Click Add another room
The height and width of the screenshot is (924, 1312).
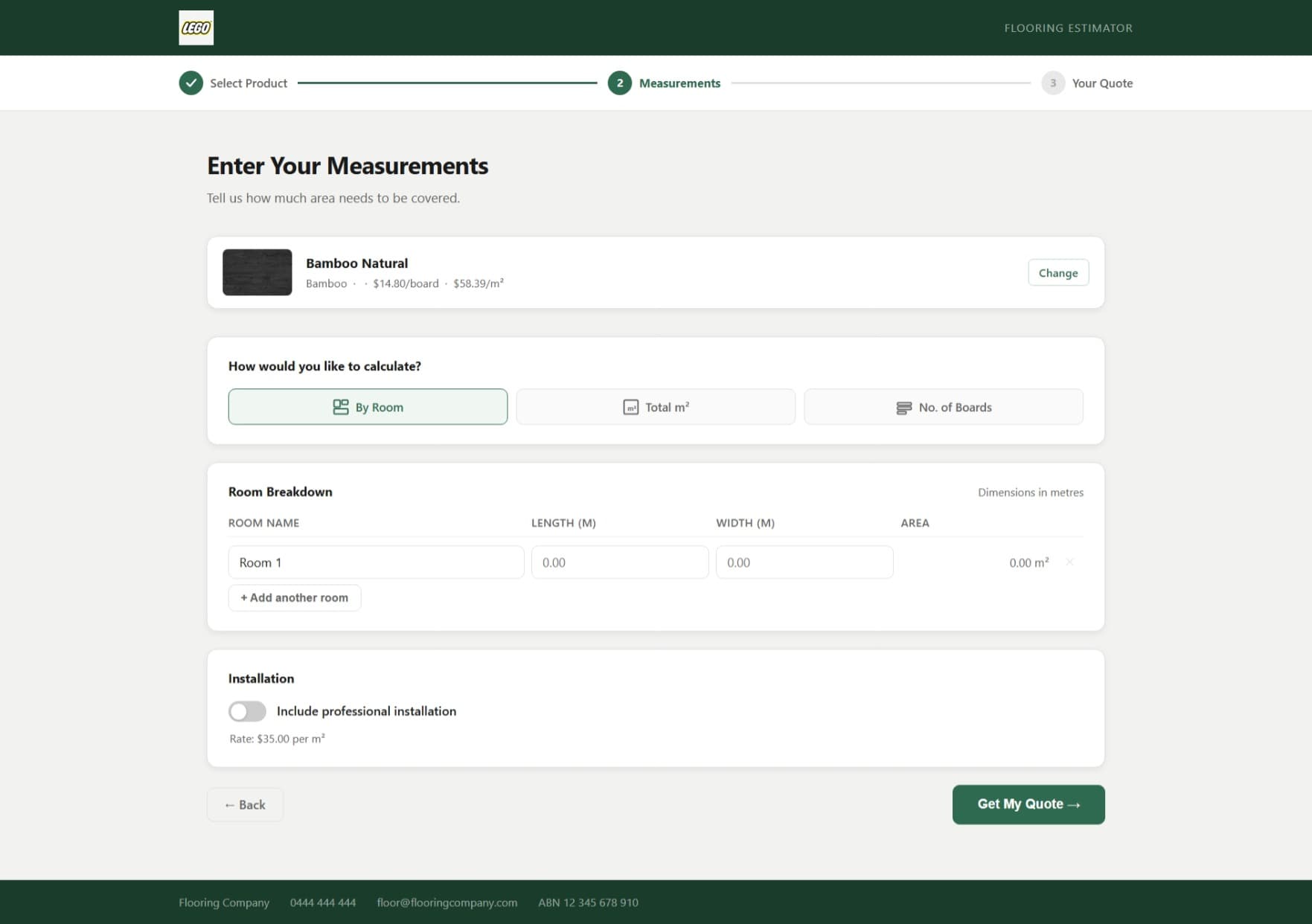[294, 597]
